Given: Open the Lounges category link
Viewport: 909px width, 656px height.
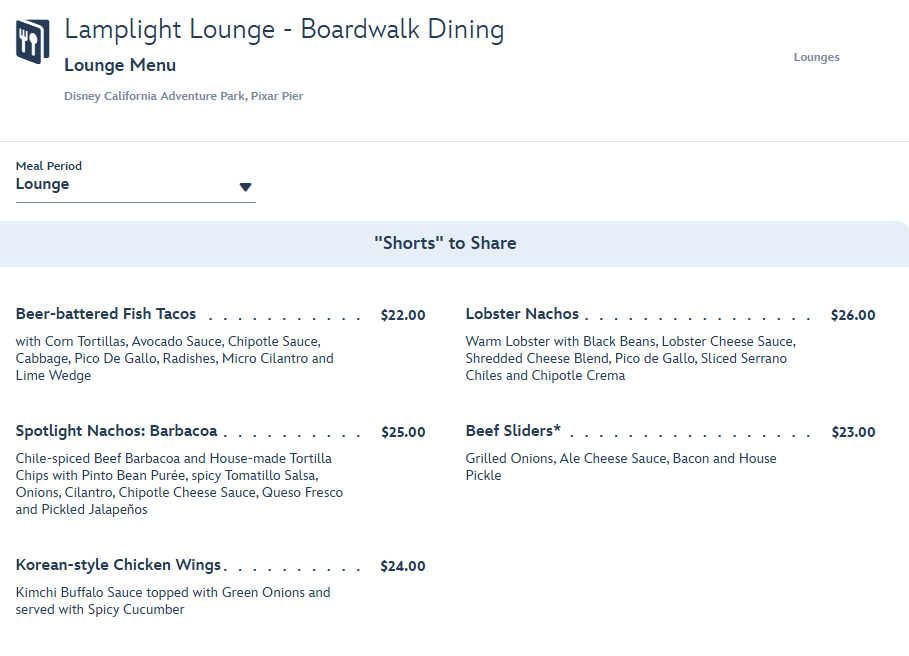Looking at the screenshot, I should click(x=816, y=57).
